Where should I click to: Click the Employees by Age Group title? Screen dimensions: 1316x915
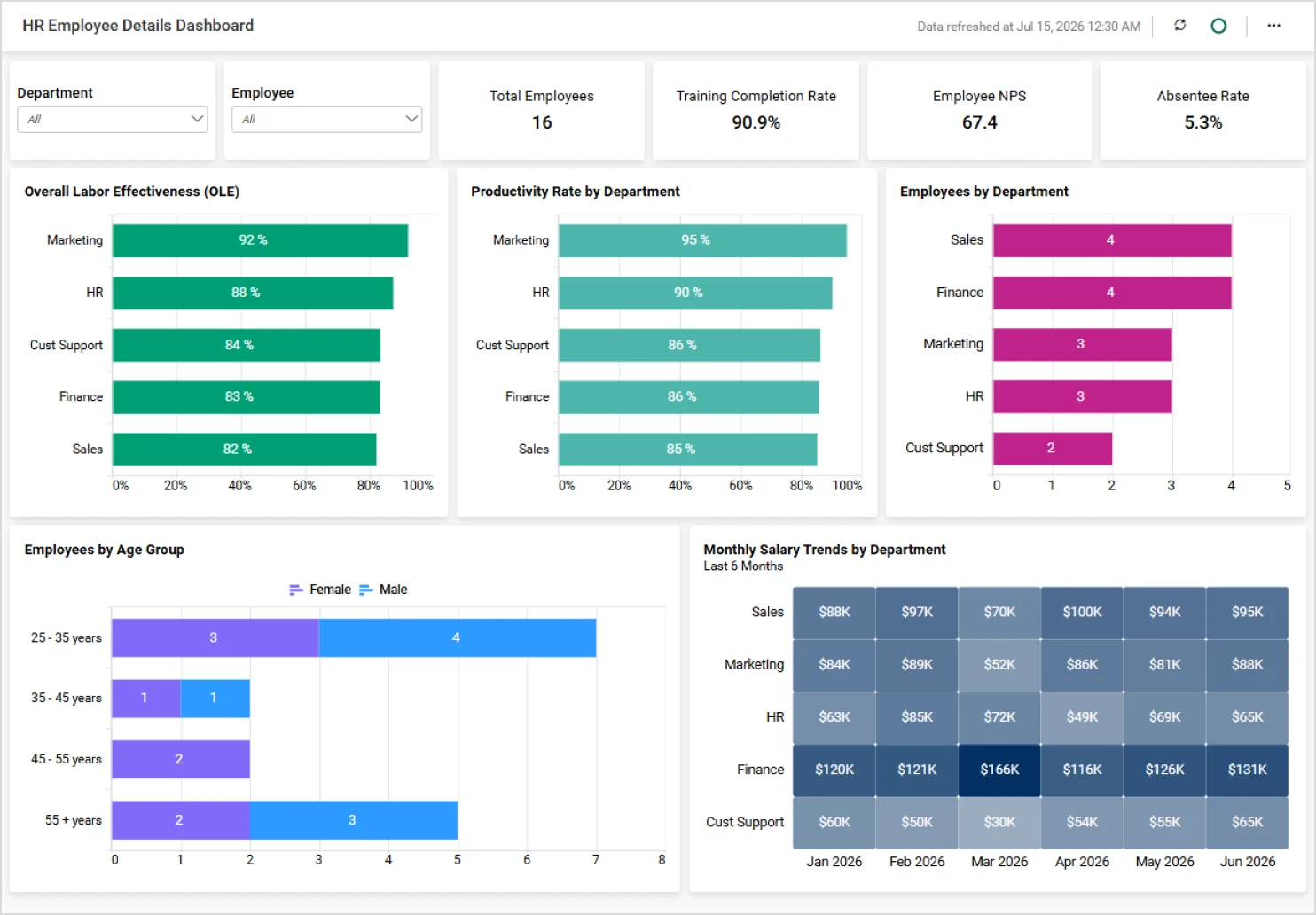[x=105, y=550]
